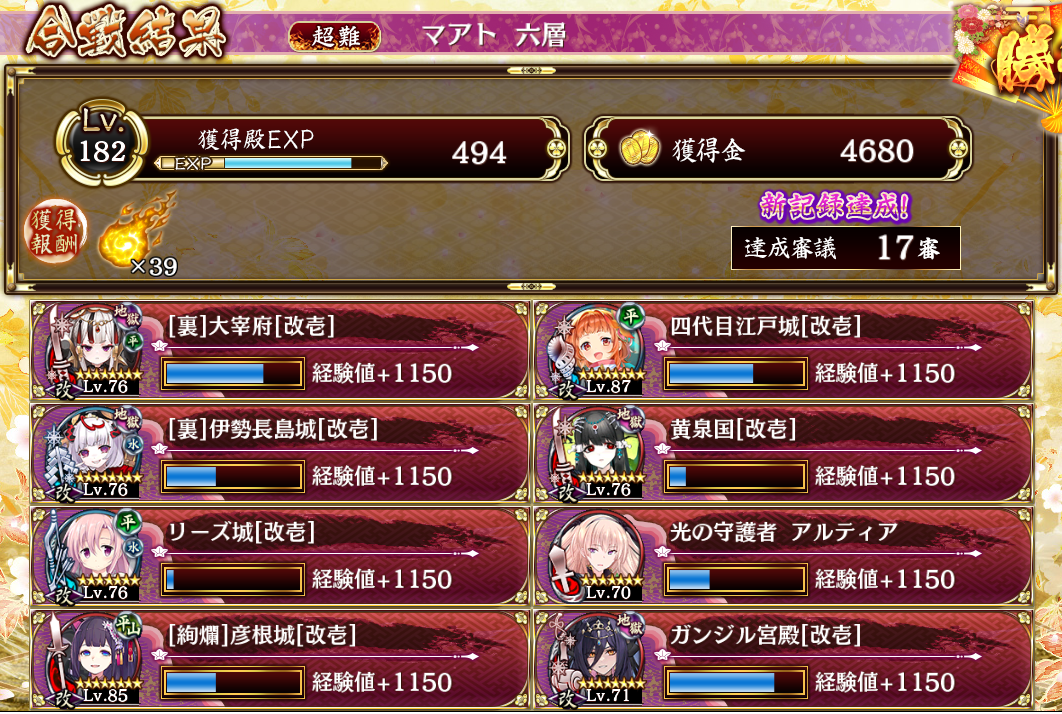This screenshot has width=1062, height=714.
Task: Click [裏]伊勢長島城[改壱] character portrait
Action: click(x=94, y=453)
